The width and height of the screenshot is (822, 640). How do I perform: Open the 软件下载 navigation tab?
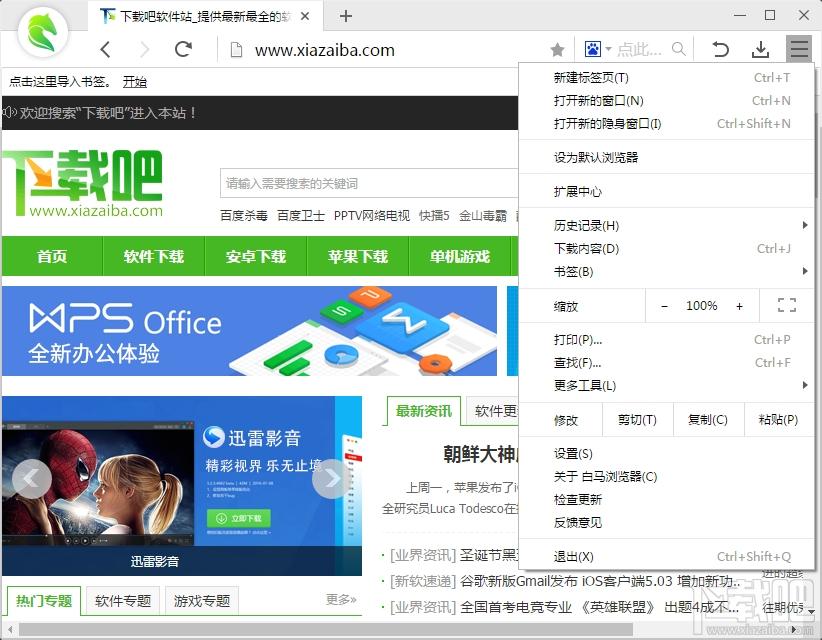pos(154,256)
